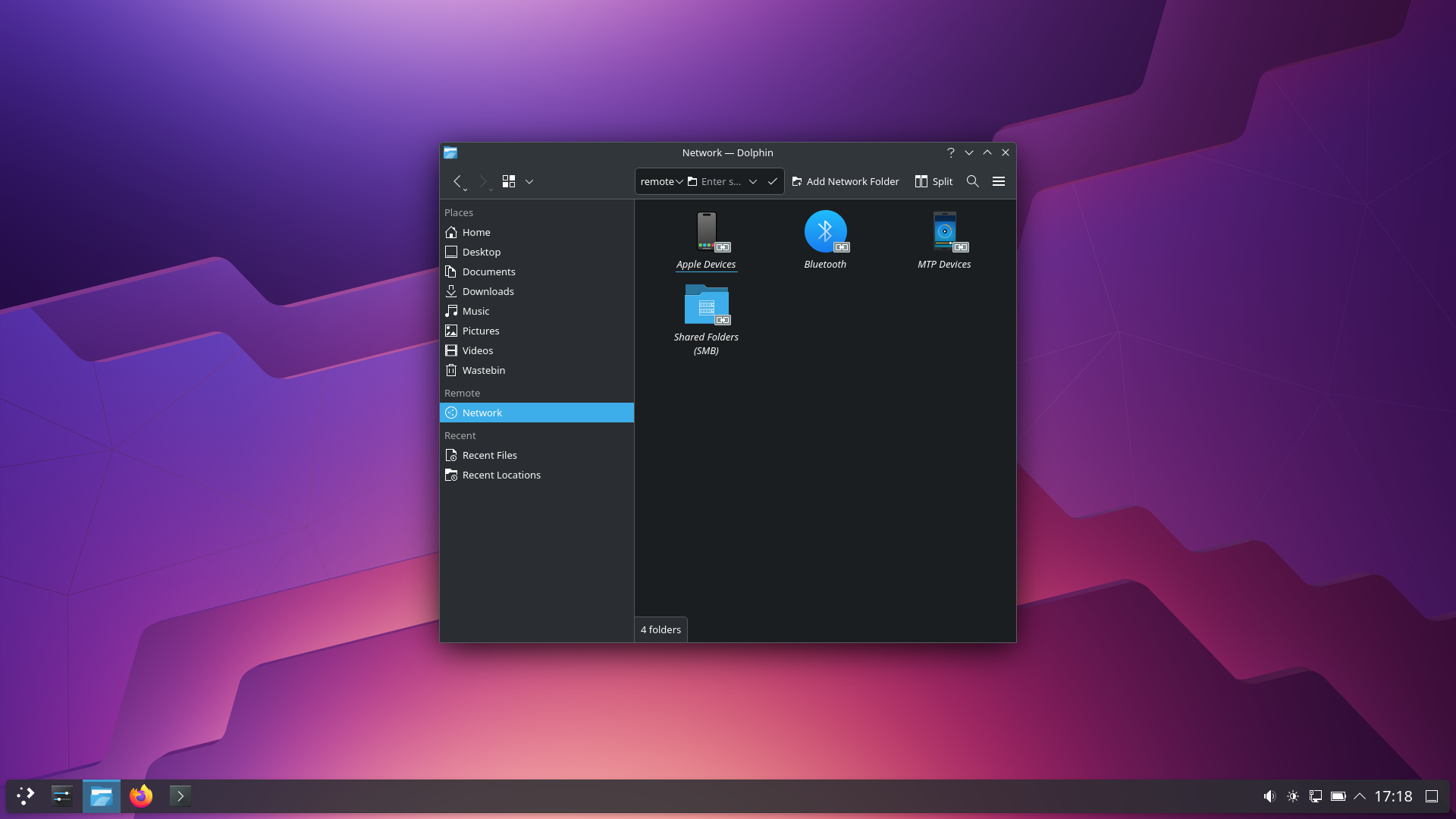The height and width of the screenshot is (819, 1456).
Task: Open Wastebin from sidebar
Action: point(536,370)
